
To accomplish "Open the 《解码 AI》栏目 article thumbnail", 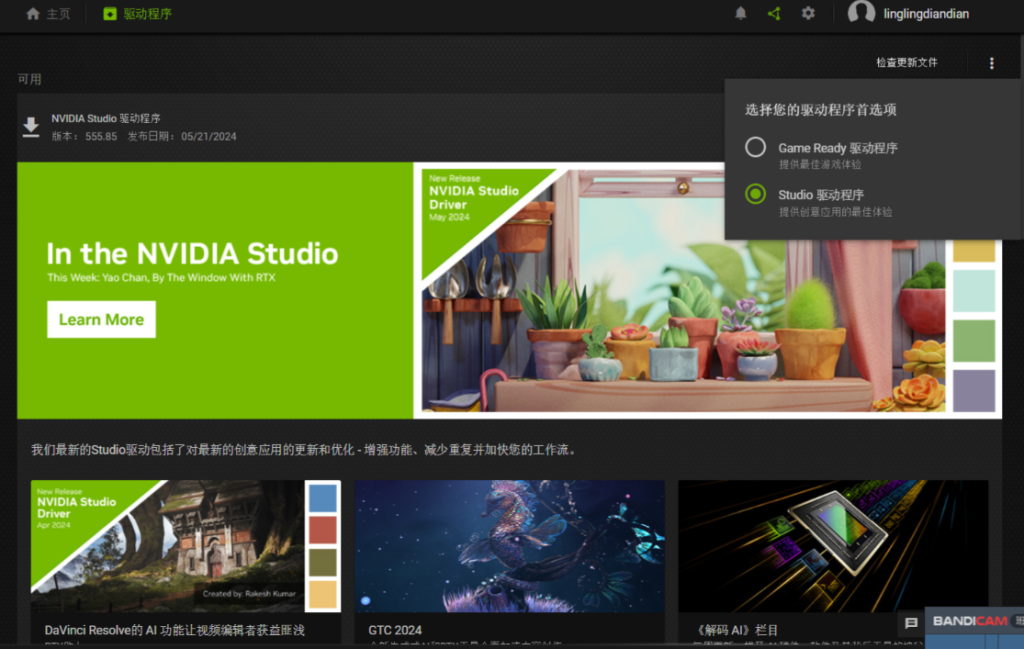I will [832, 546].
